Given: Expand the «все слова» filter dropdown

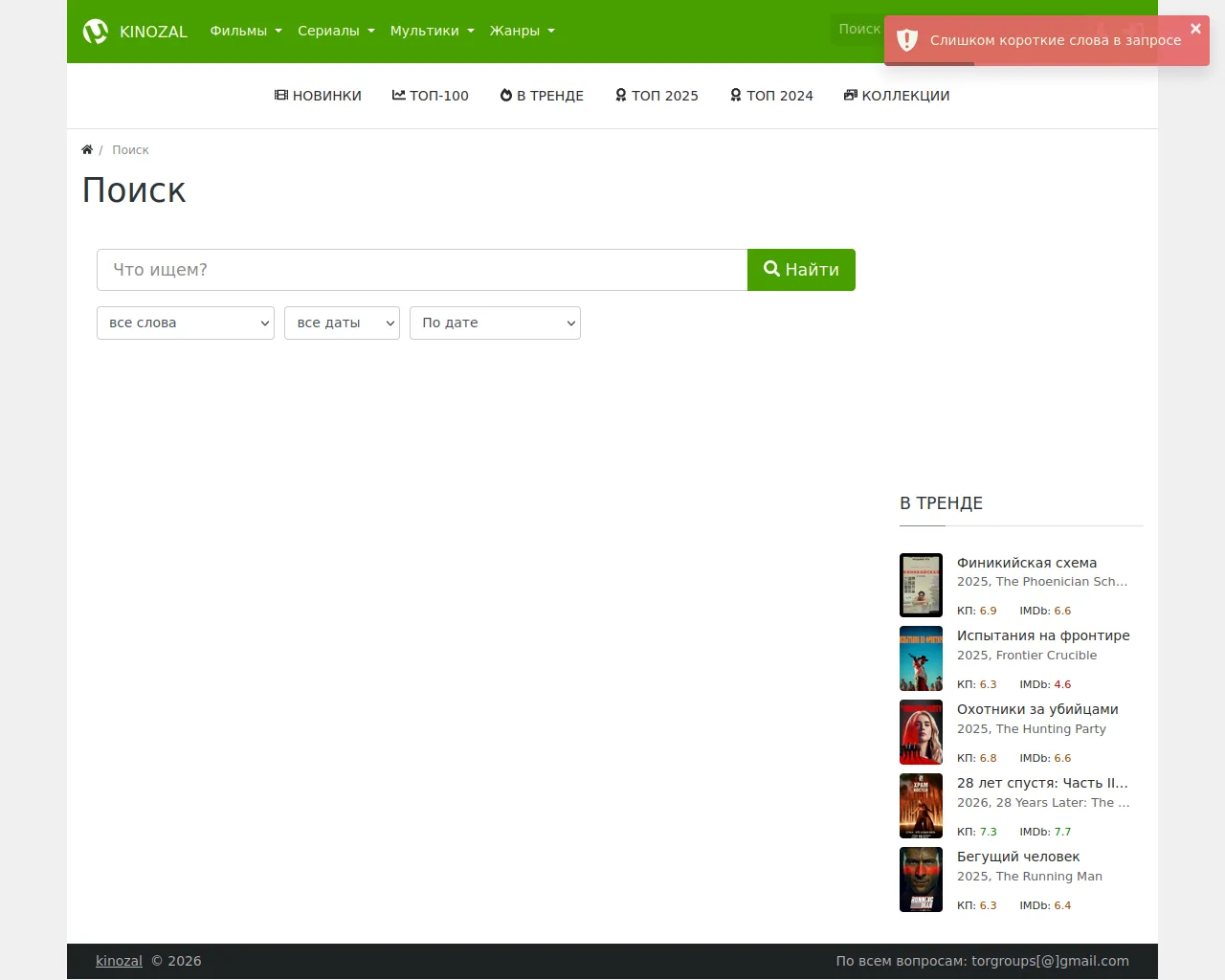Looking at the screenshot, I should point(185,323).
